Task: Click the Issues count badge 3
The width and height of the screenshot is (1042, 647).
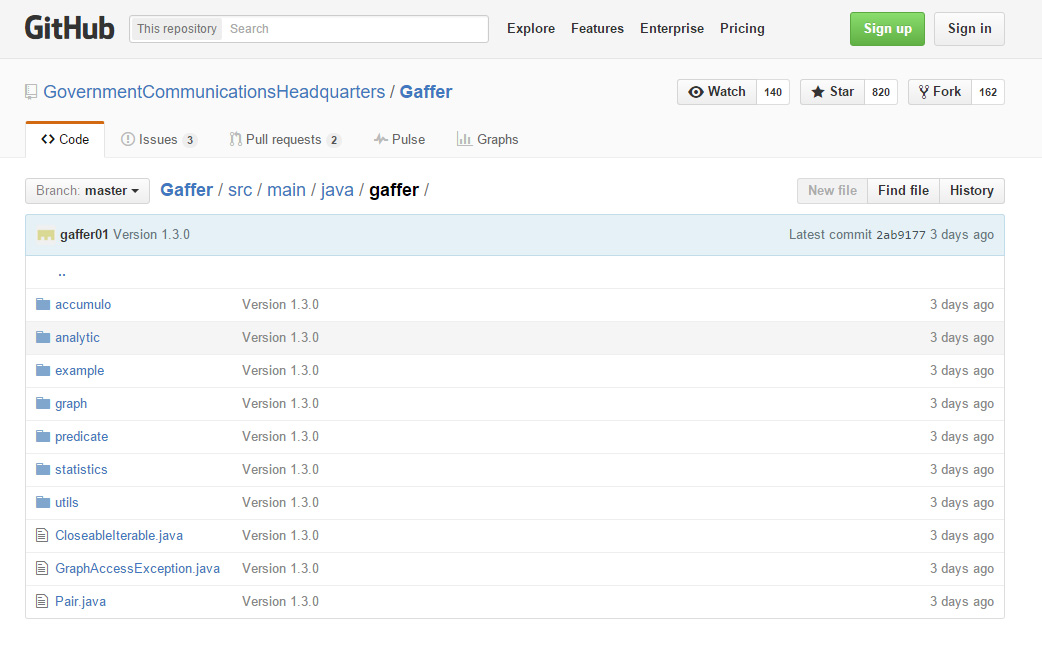Action: pos(190,140)
